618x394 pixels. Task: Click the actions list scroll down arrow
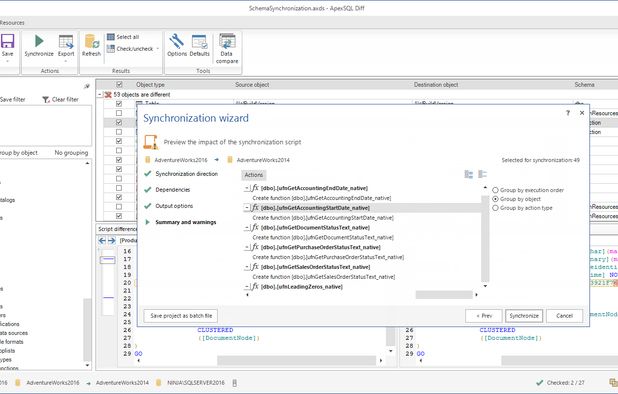485,286
